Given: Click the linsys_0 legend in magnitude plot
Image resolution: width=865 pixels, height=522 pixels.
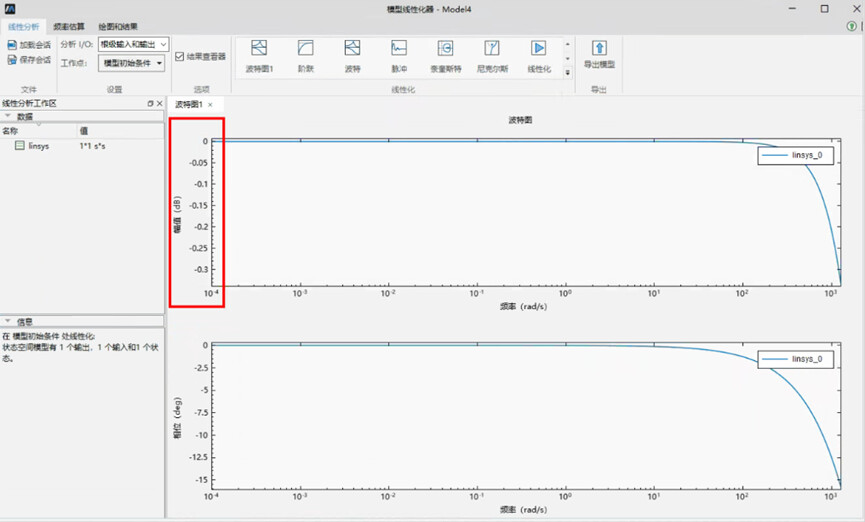Looking at the screenshot, I should coord(795,155).
